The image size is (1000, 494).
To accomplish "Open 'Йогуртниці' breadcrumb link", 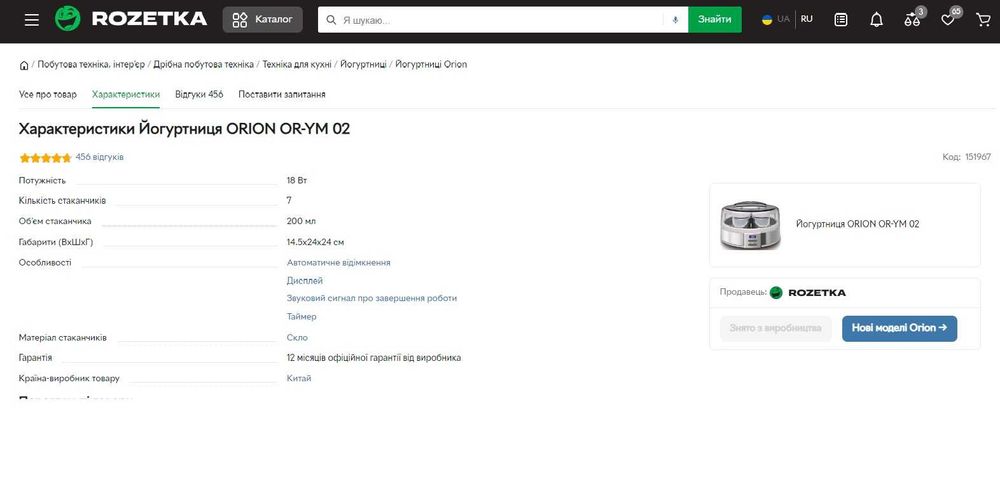I will (x=364, y=64).
